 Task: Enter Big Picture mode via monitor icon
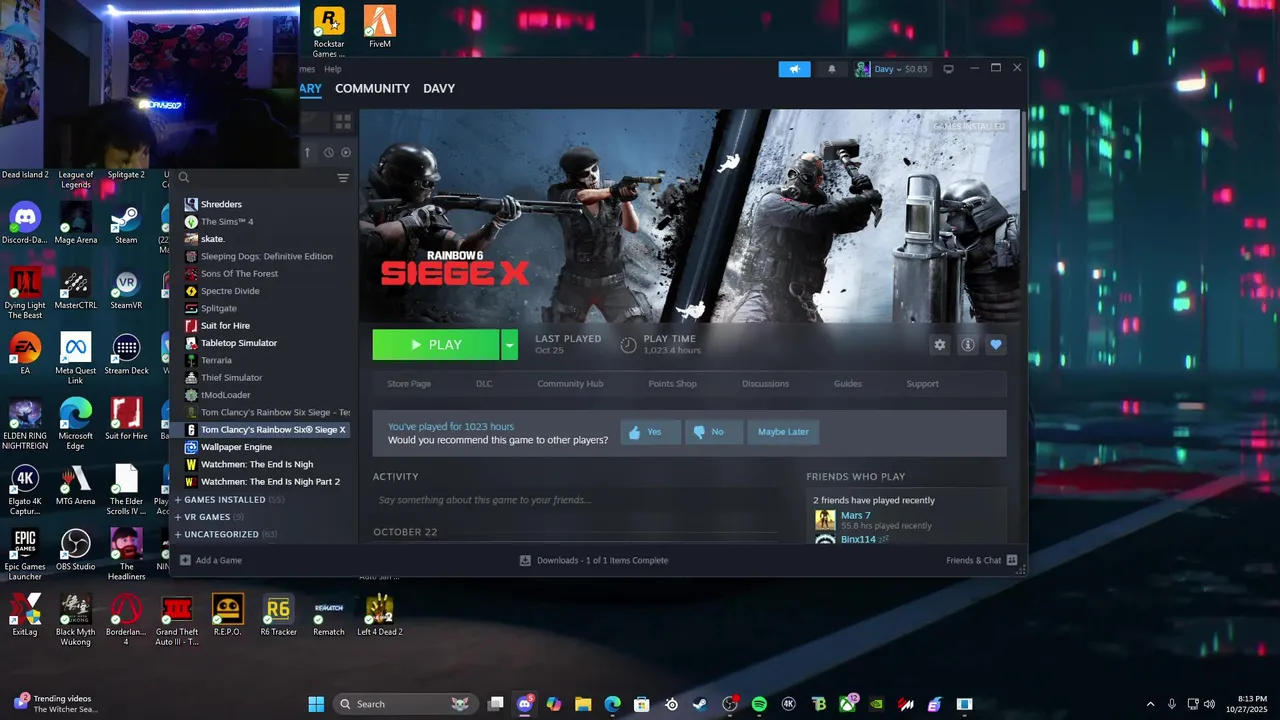click(948, 69)
